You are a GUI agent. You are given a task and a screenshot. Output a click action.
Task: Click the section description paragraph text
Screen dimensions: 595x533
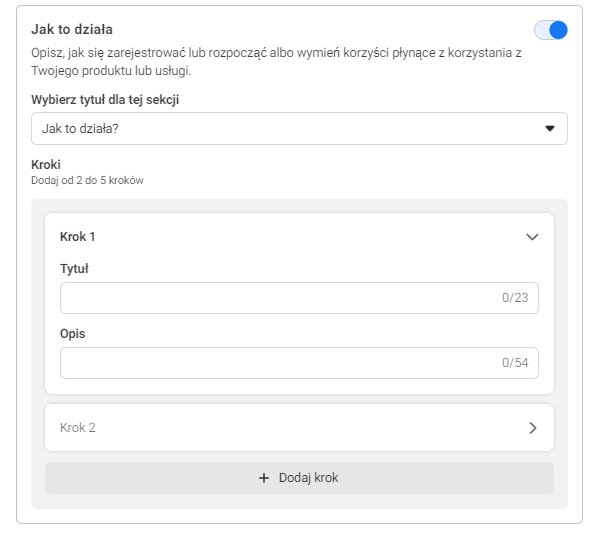point(276,61)
